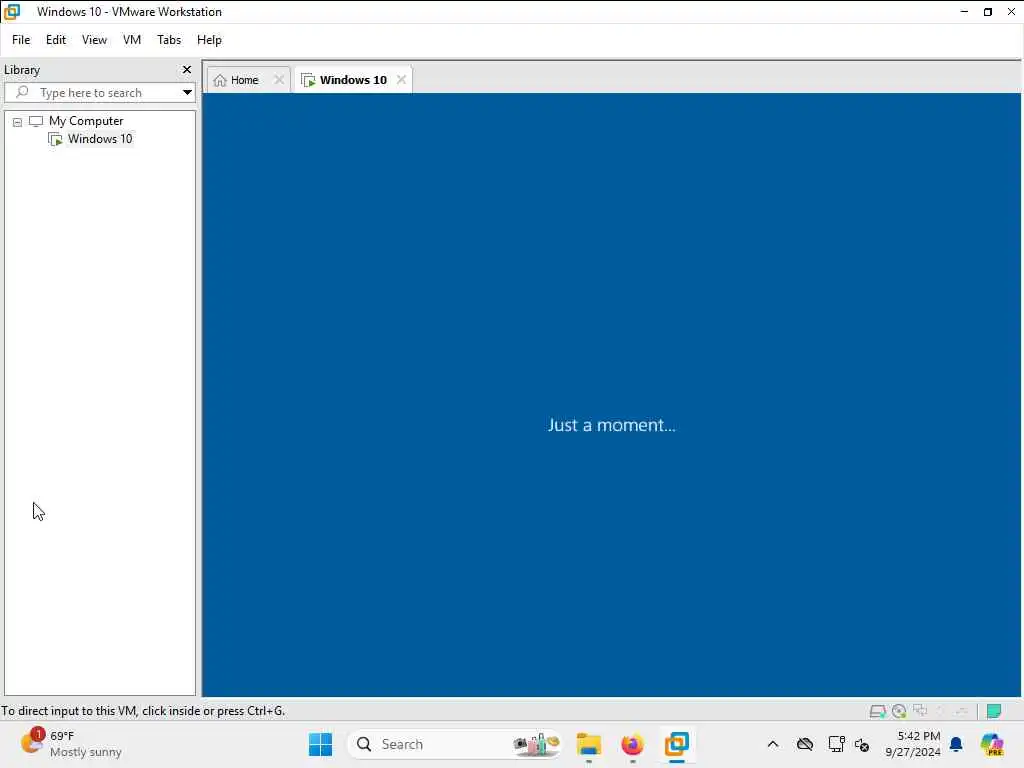Close the Home tab
The width and height of the screenshot is (1024, 768).
tap(279, 80)
